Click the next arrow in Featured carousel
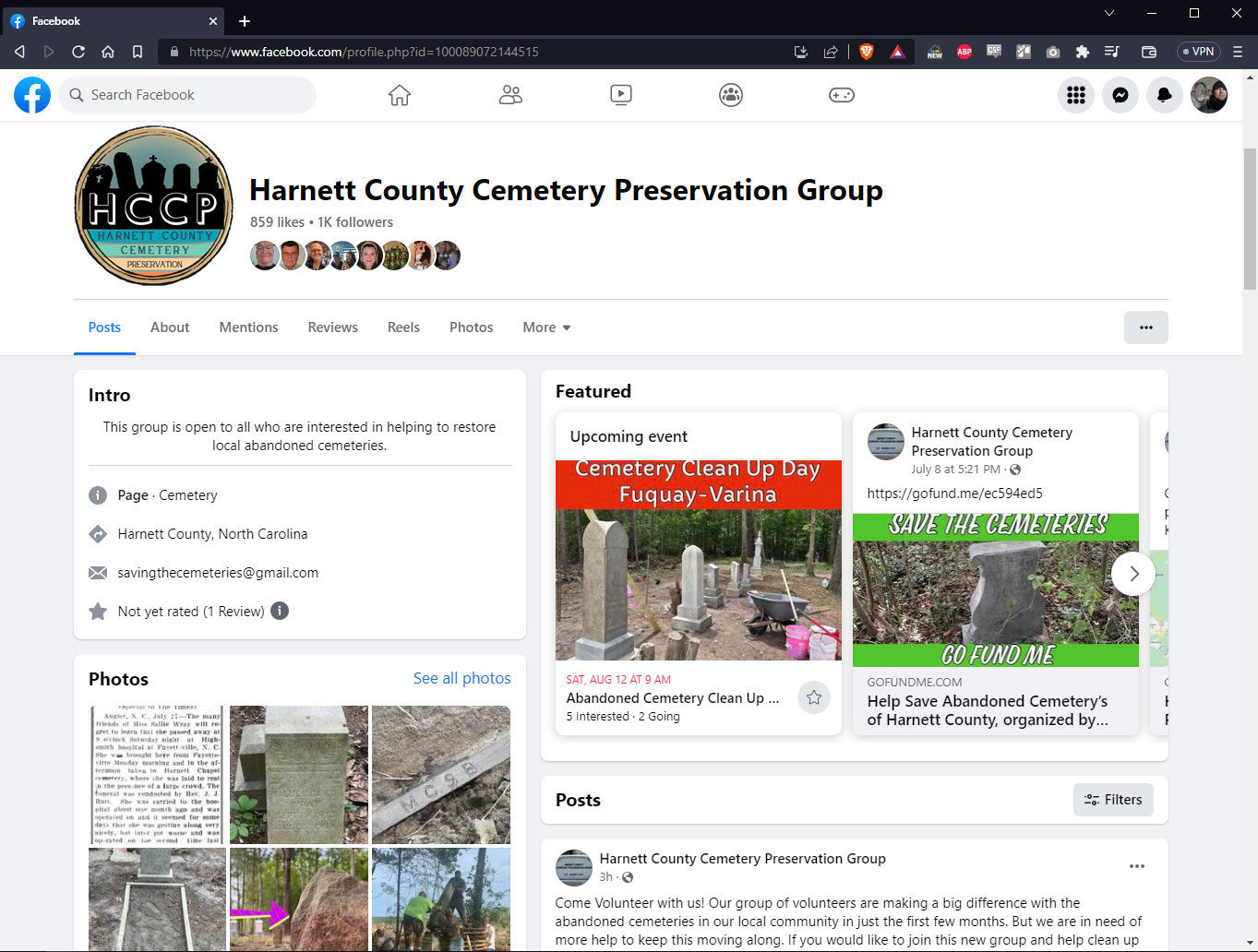 click(x=1133, y=573)
